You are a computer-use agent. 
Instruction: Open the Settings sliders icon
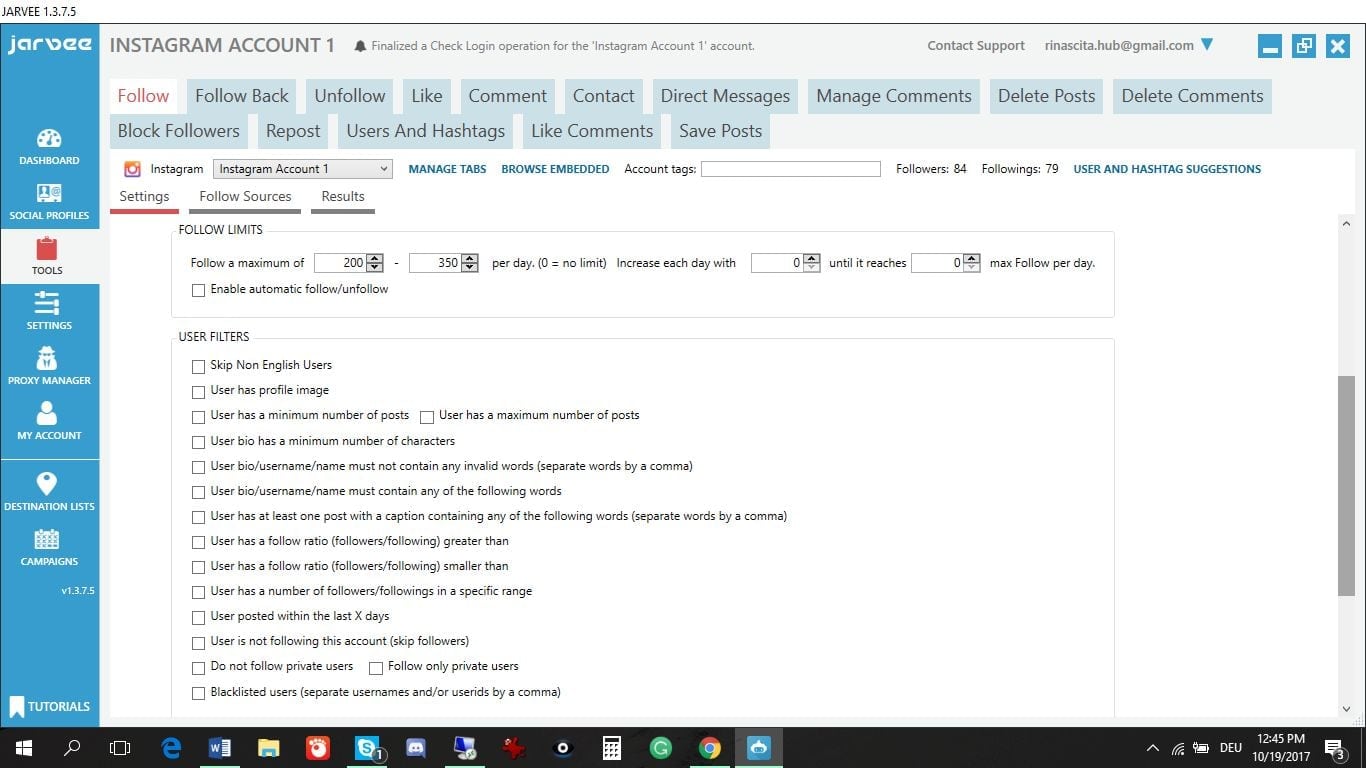47,304
